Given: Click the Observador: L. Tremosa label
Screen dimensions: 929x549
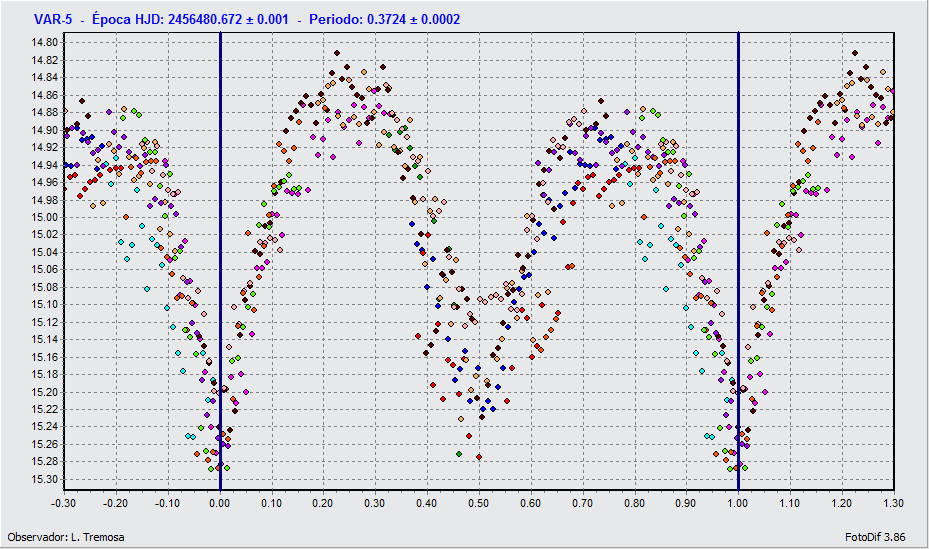Looking at the screenshot, I should click(x=66, y=537).
